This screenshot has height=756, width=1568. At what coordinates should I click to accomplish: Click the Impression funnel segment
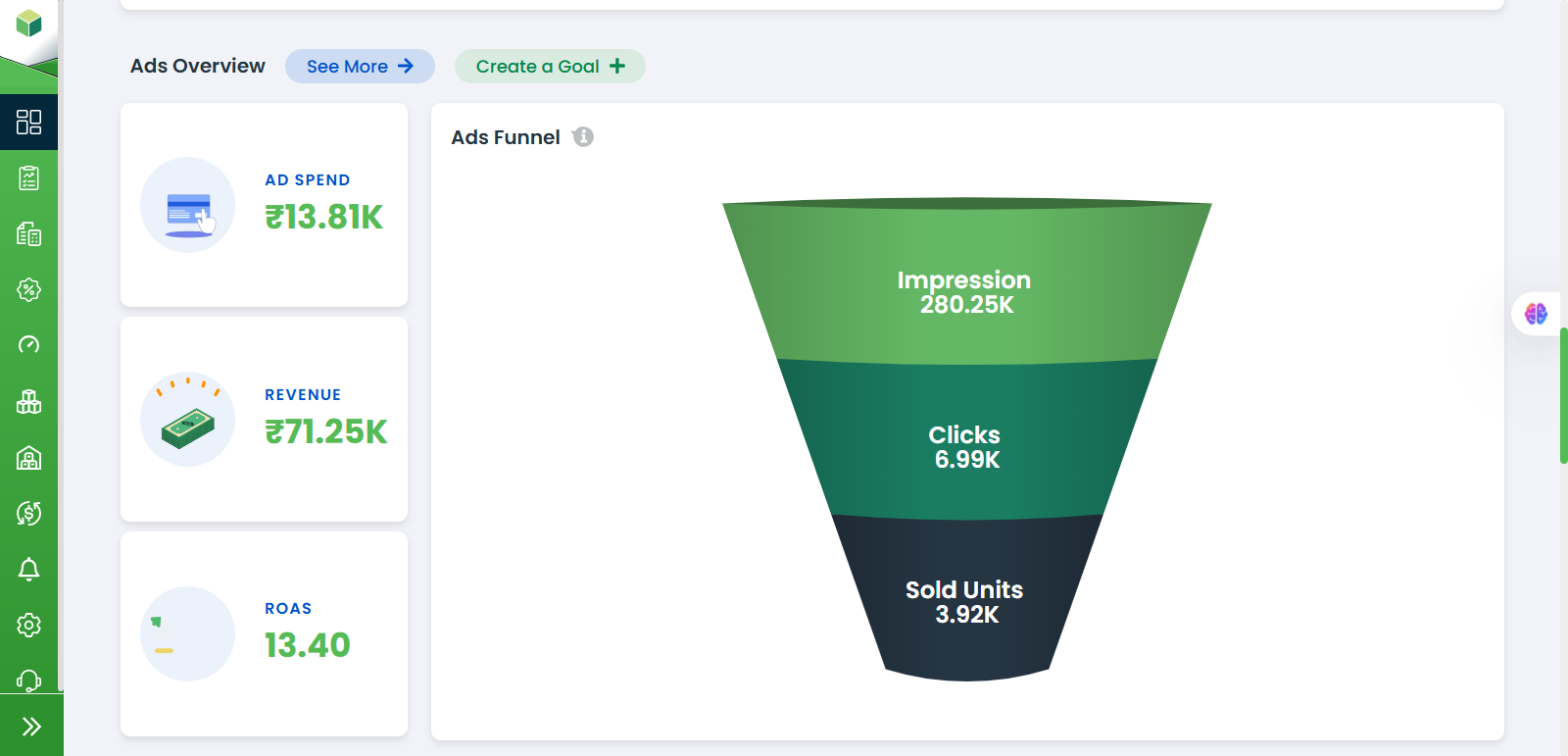965,291
